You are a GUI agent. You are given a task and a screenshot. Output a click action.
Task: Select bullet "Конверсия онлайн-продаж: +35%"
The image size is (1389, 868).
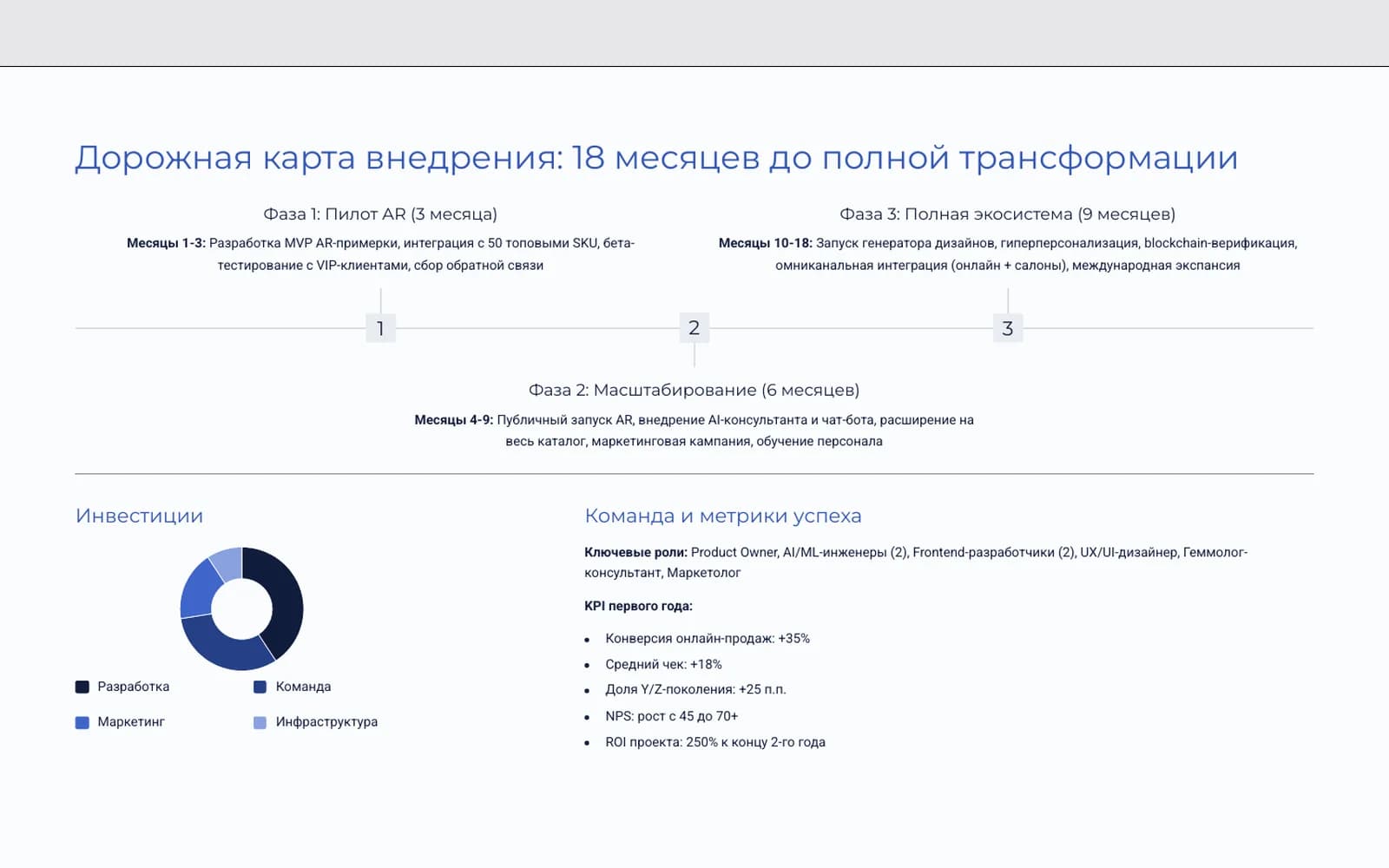(708, 639)
